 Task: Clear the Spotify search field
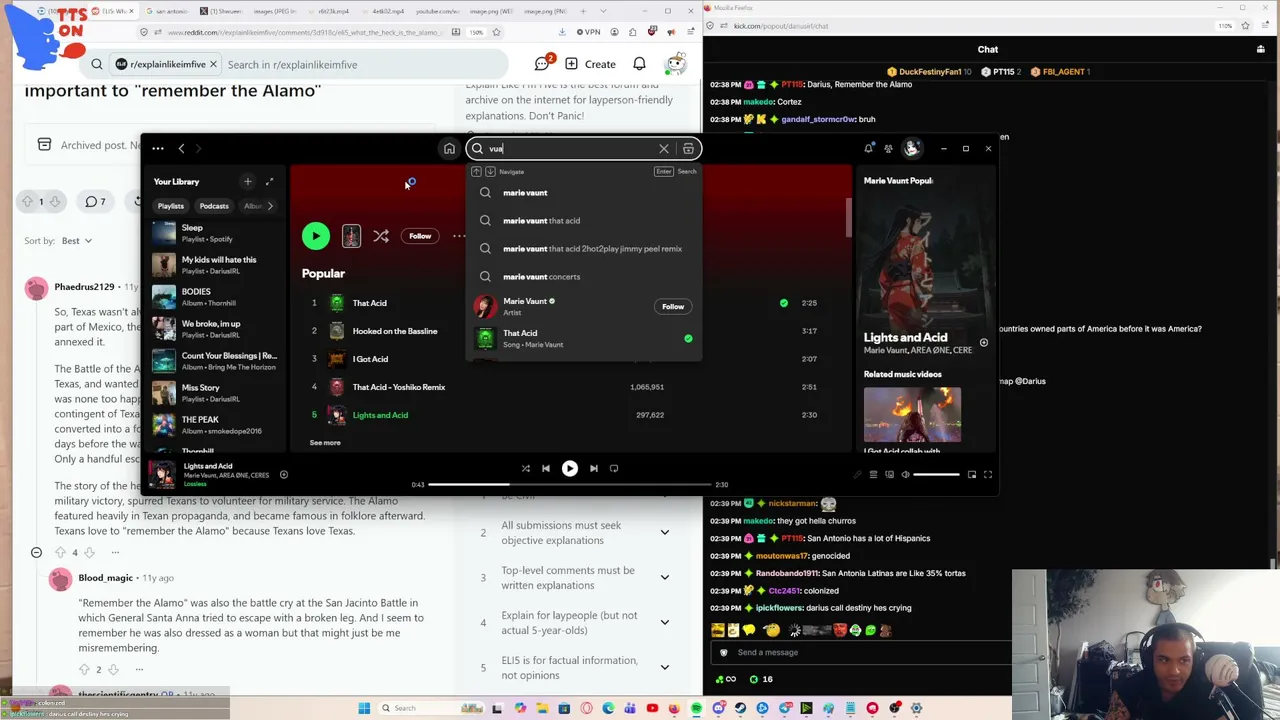point(664,149)
